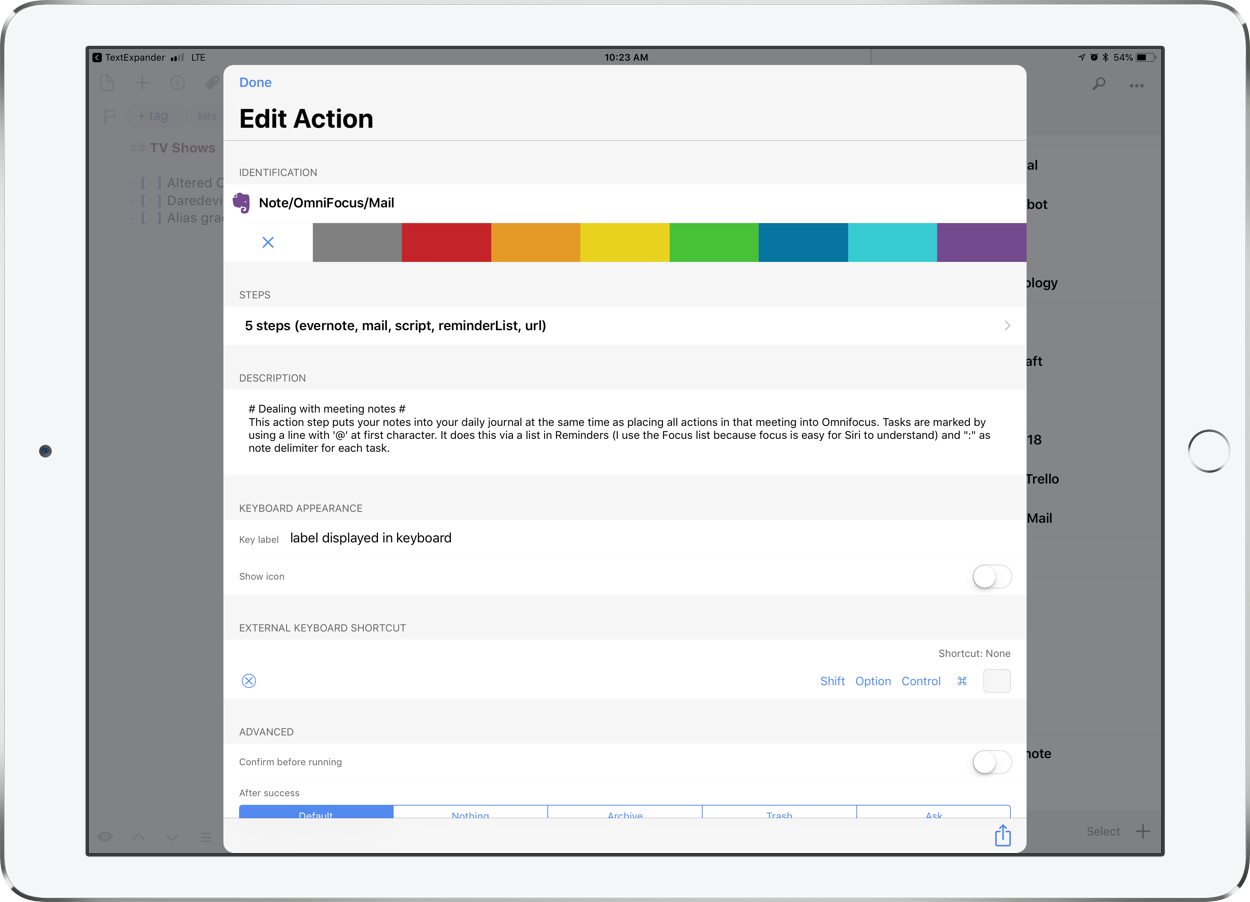Screen dimensions: 1250x902
Task: Tap the Mail action in the background list
Action: pos(1039,518)
